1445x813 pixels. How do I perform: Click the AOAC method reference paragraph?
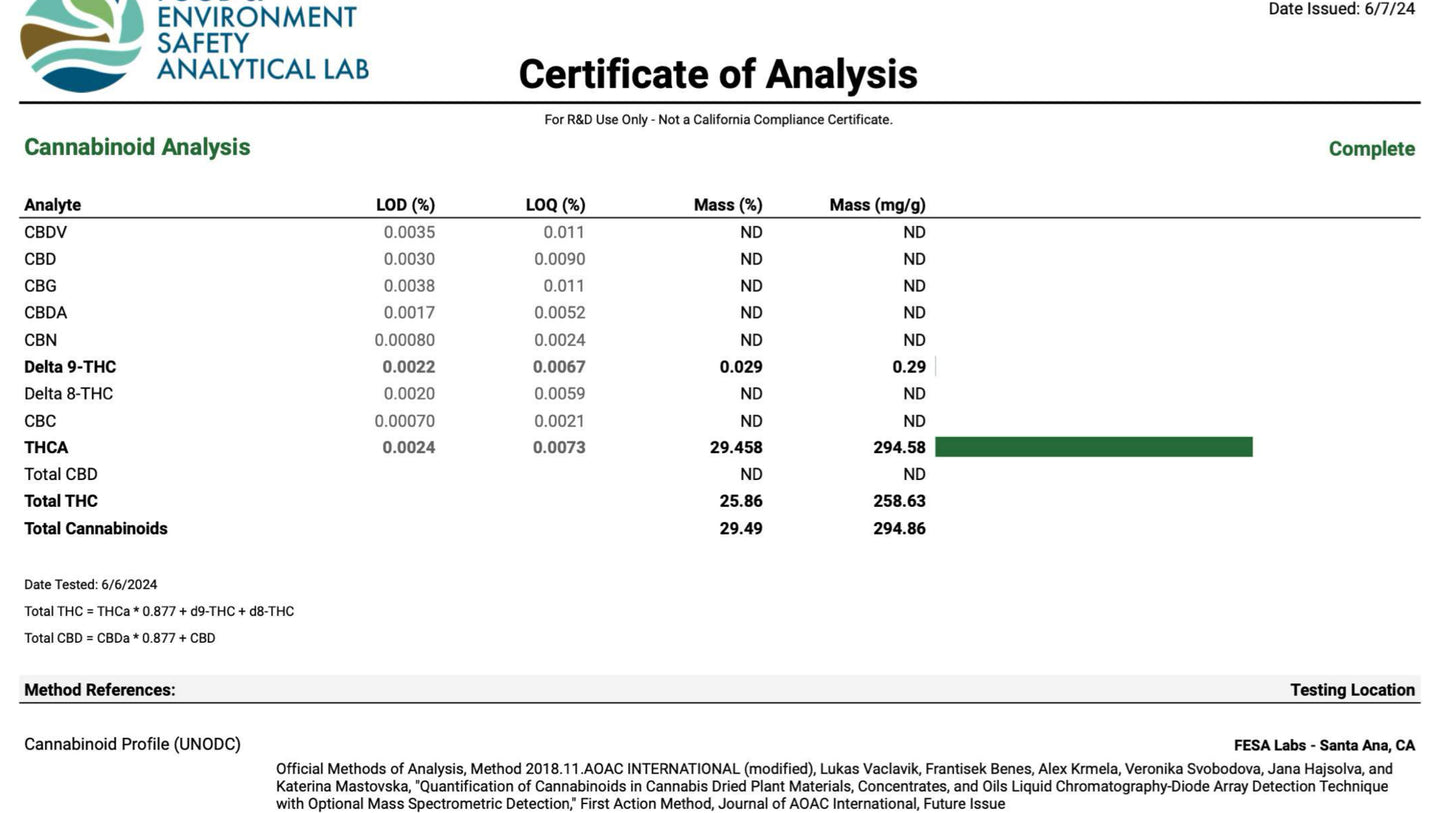click(x=834, y=786)
